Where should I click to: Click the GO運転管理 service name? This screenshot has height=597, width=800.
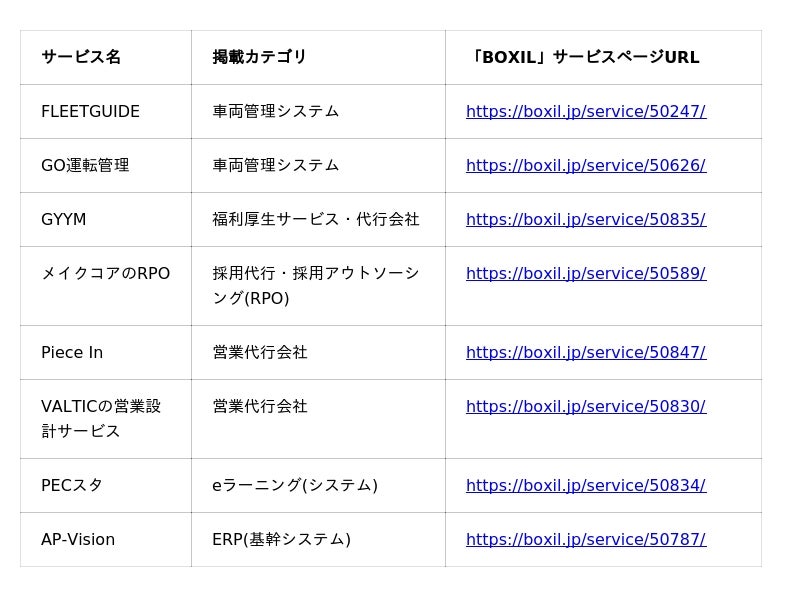coord(85,166)
